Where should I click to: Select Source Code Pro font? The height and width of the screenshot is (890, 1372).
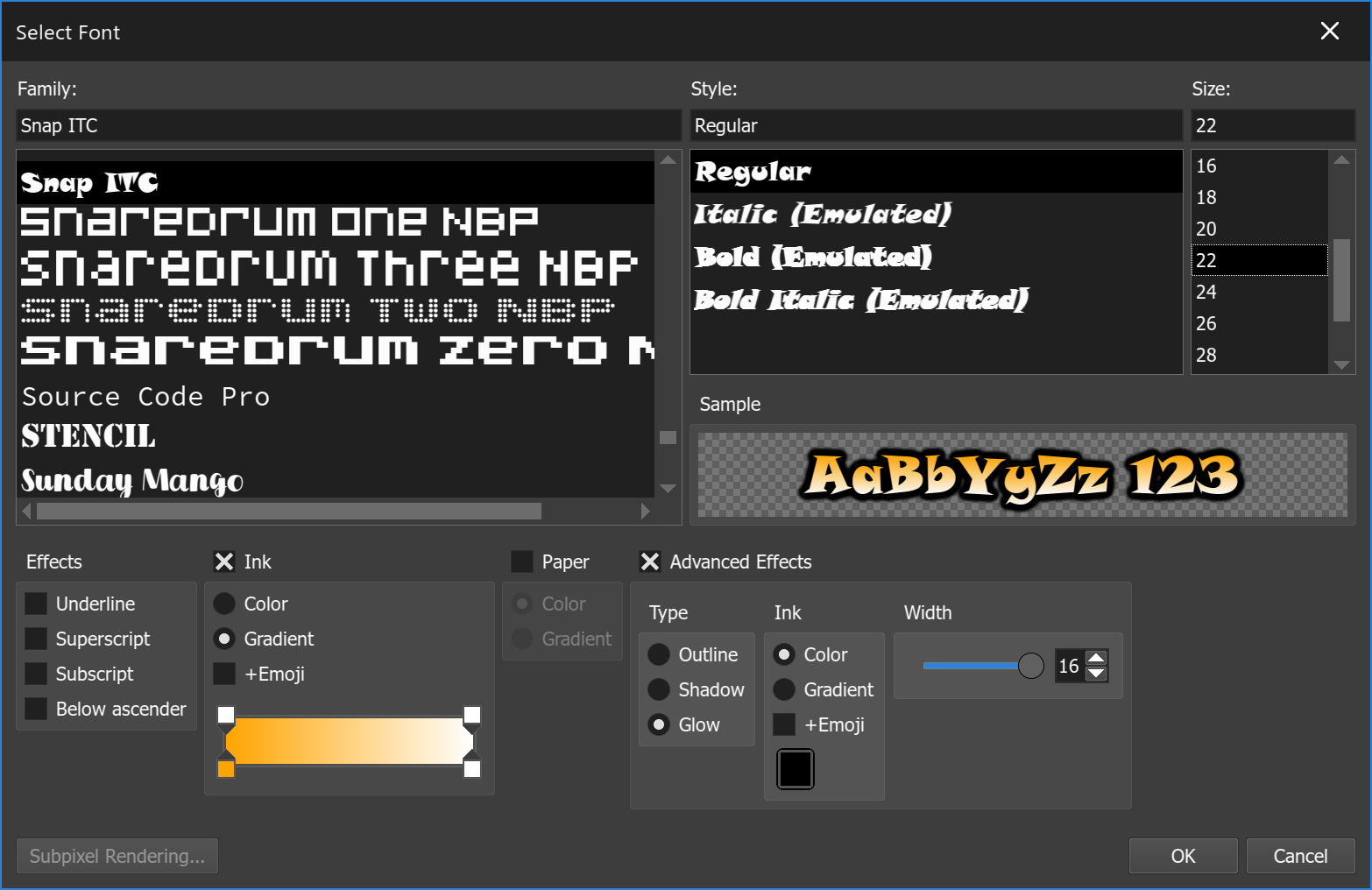(x=336, y=397)
